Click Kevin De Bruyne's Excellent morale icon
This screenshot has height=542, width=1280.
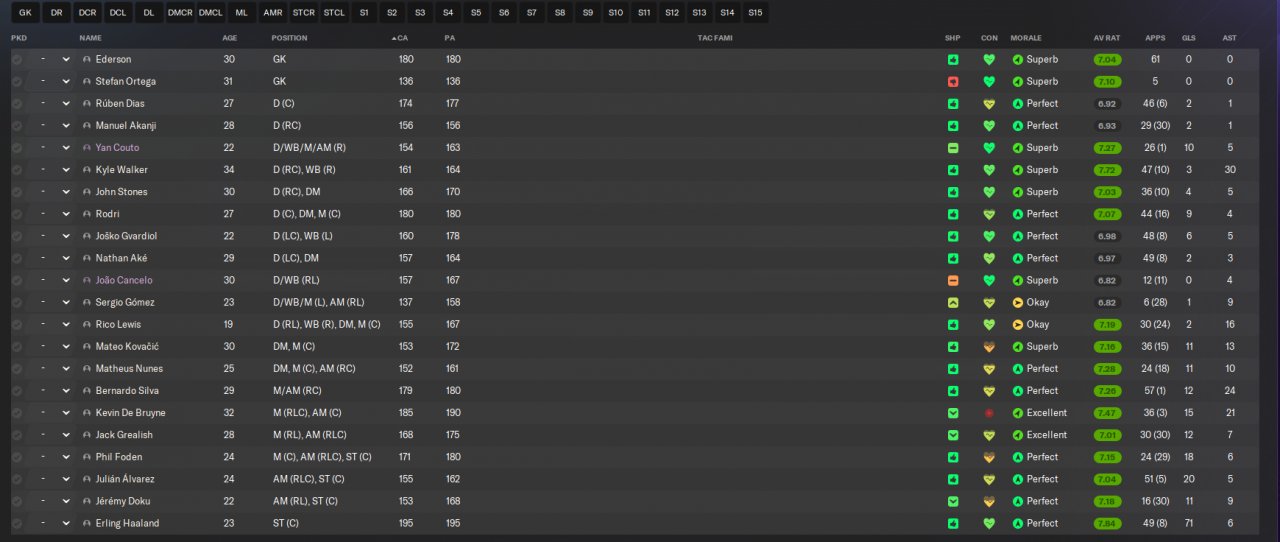click(1018, 413)
